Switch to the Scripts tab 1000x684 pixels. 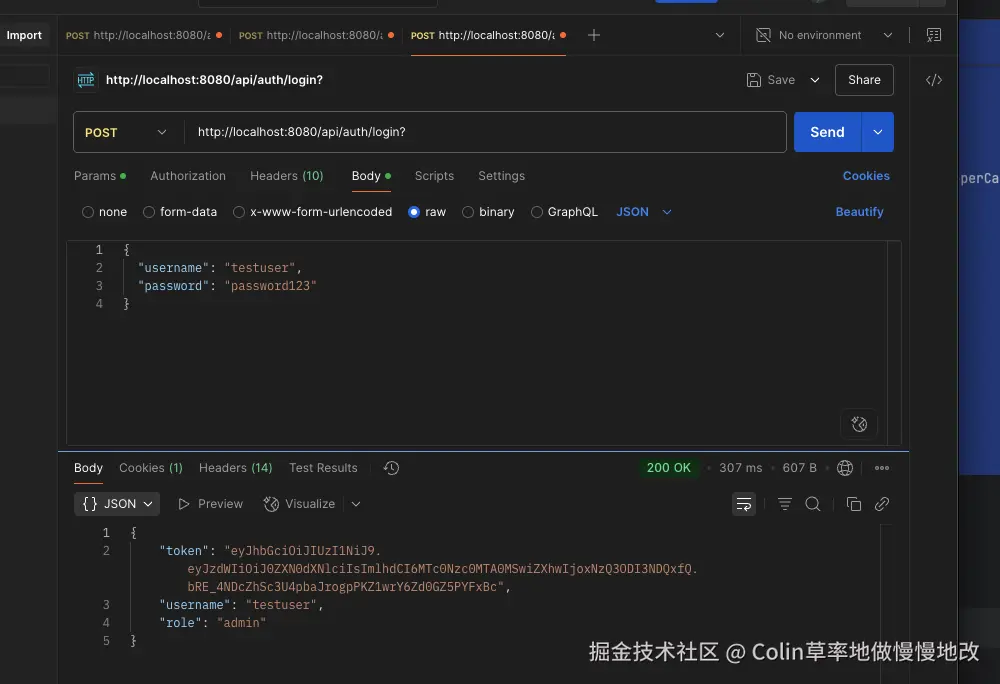pos(434,176)
